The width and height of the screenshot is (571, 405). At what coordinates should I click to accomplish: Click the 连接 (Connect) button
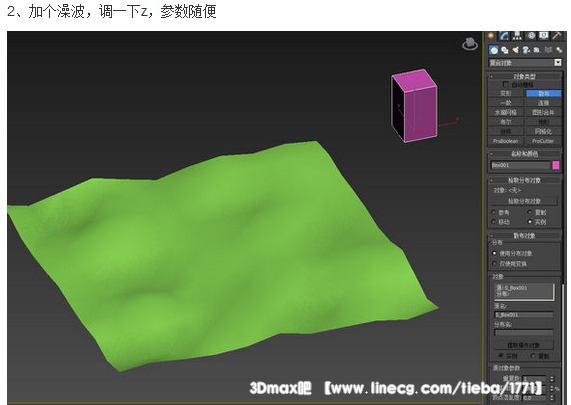tap(543, 103)
